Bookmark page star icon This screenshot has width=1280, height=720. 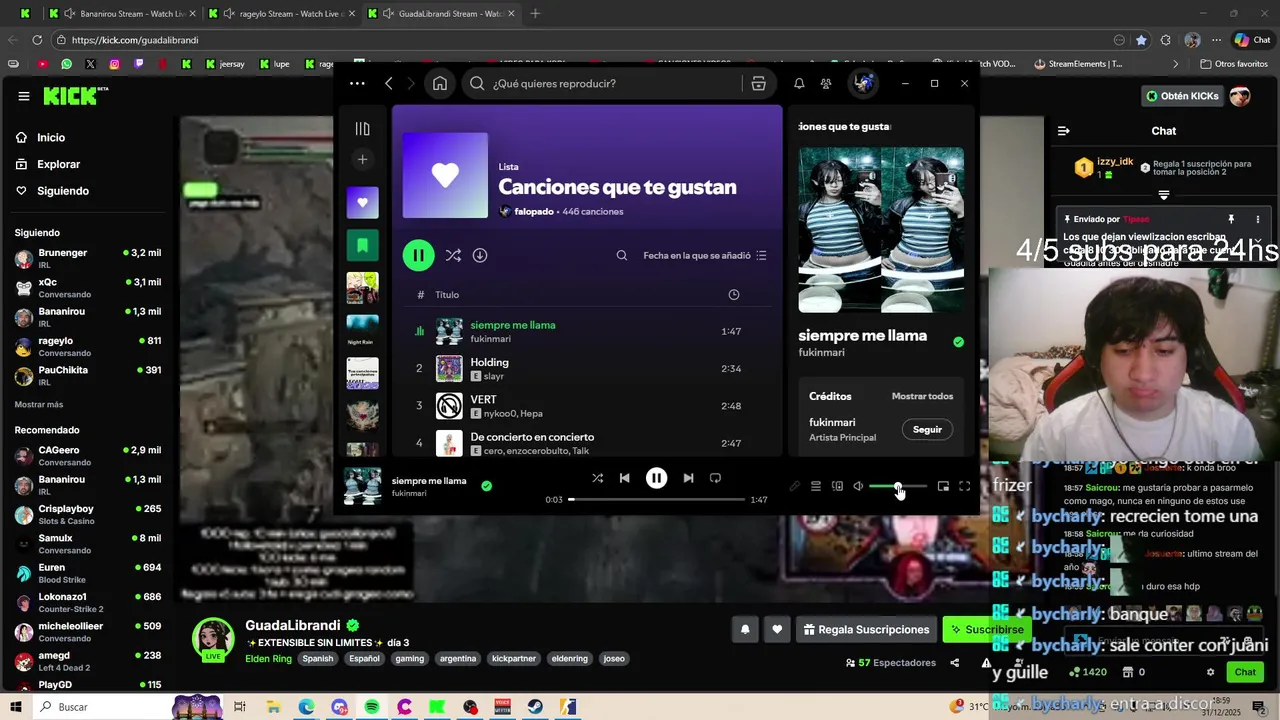point(1141,40)
